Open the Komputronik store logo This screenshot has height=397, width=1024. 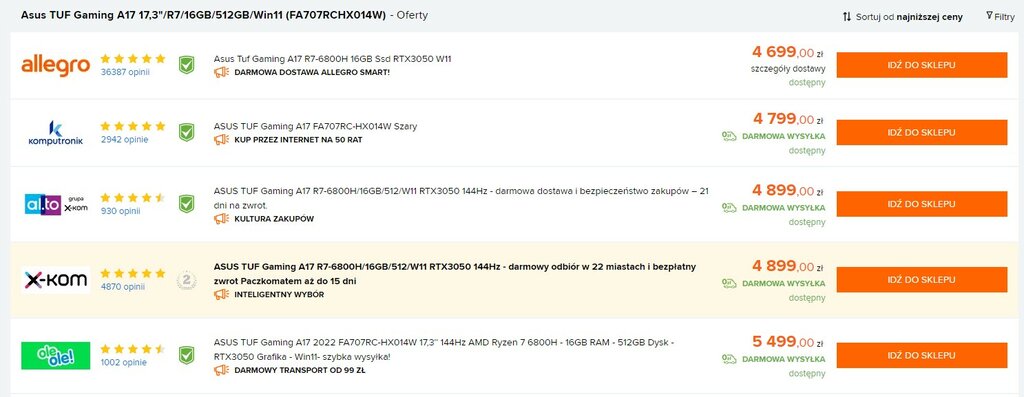click(56, 133)
